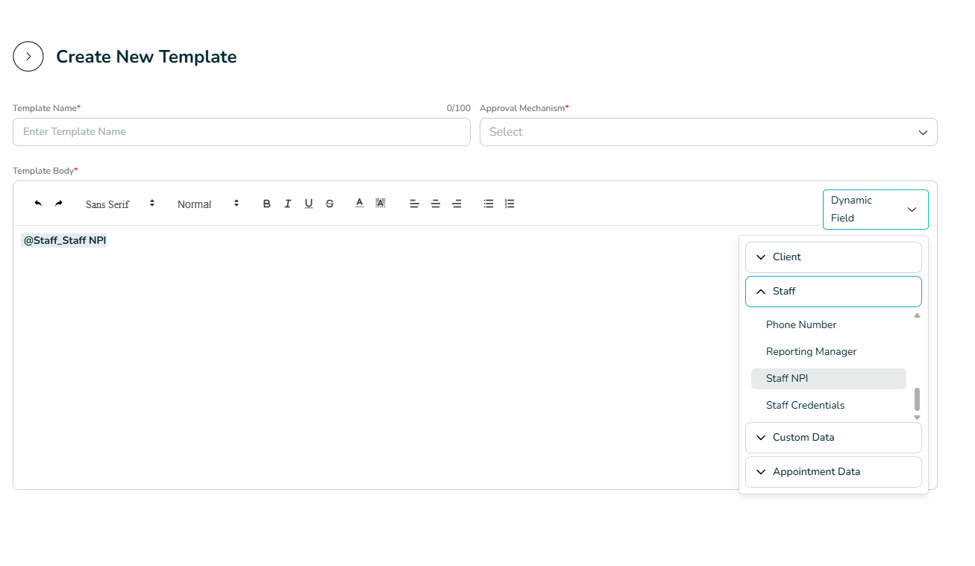This screenshot has width=975, height=566.
Task: Click the undo arrow icon
Action: click(38, 203)
